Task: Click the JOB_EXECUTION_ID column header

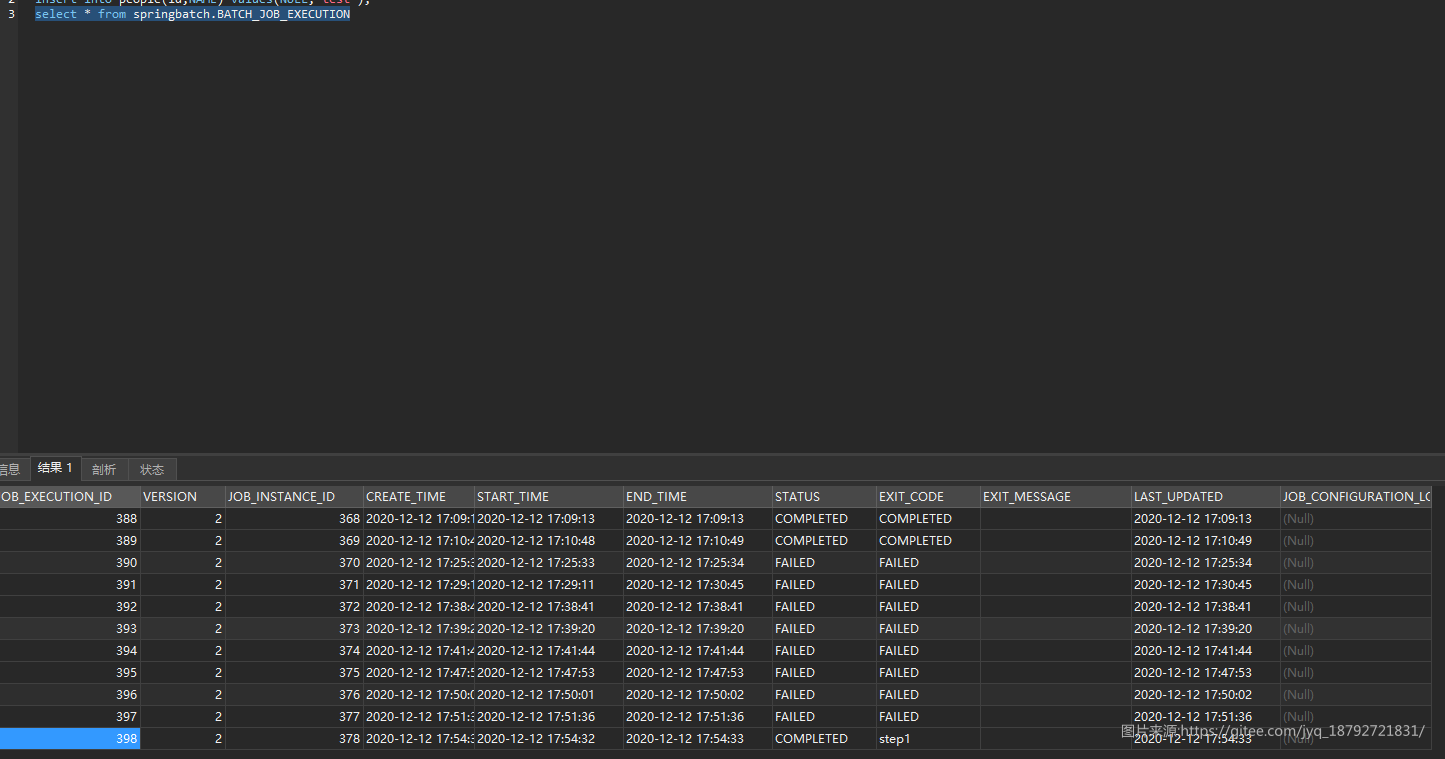Action: pos(69,497)
